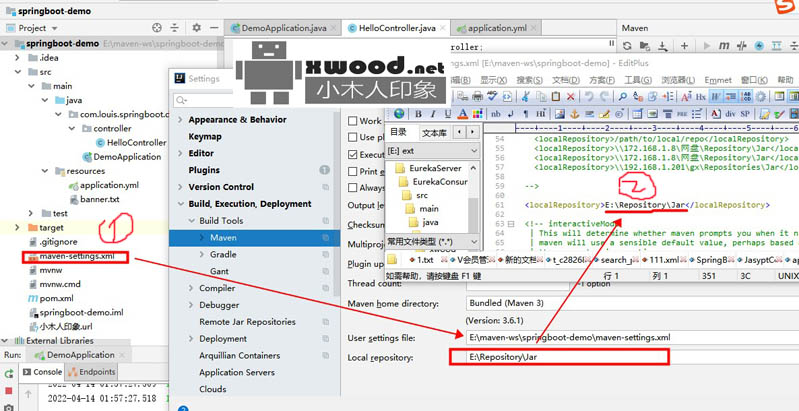Toggle the 'Work offline' checkbox
The height and width of the screenshot is (411, 799).
point(352,121)
